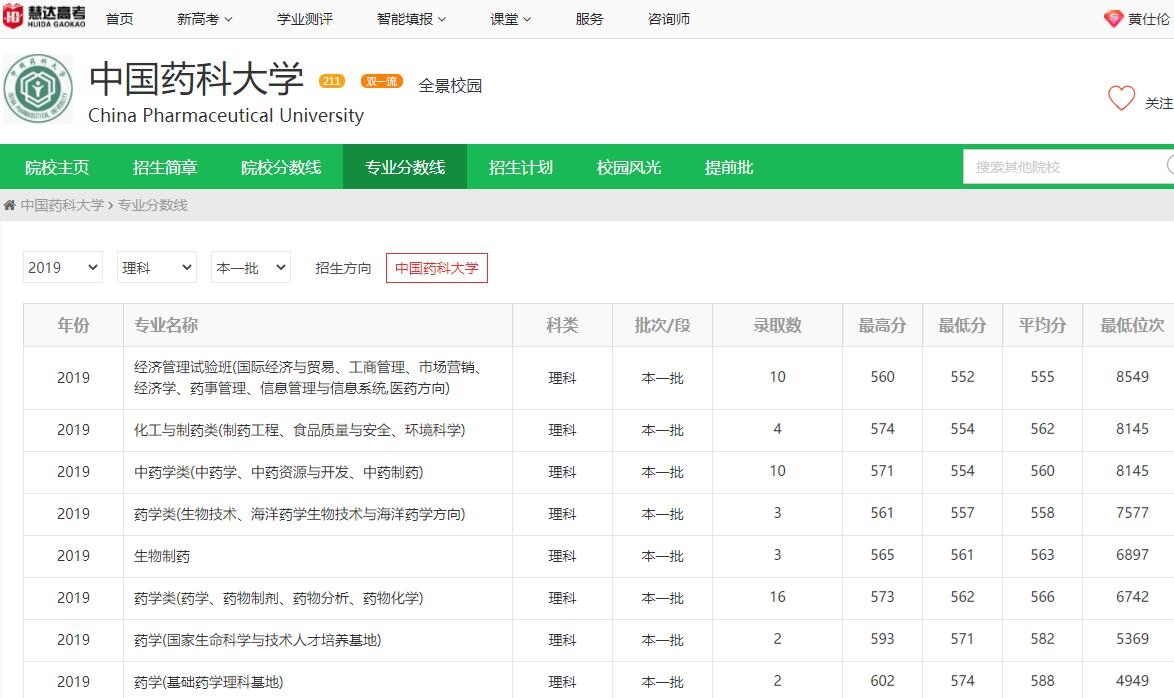1174x698 pixels.
Task: Click the China Pharmaceutical University emblem
Action: point(38,88)
